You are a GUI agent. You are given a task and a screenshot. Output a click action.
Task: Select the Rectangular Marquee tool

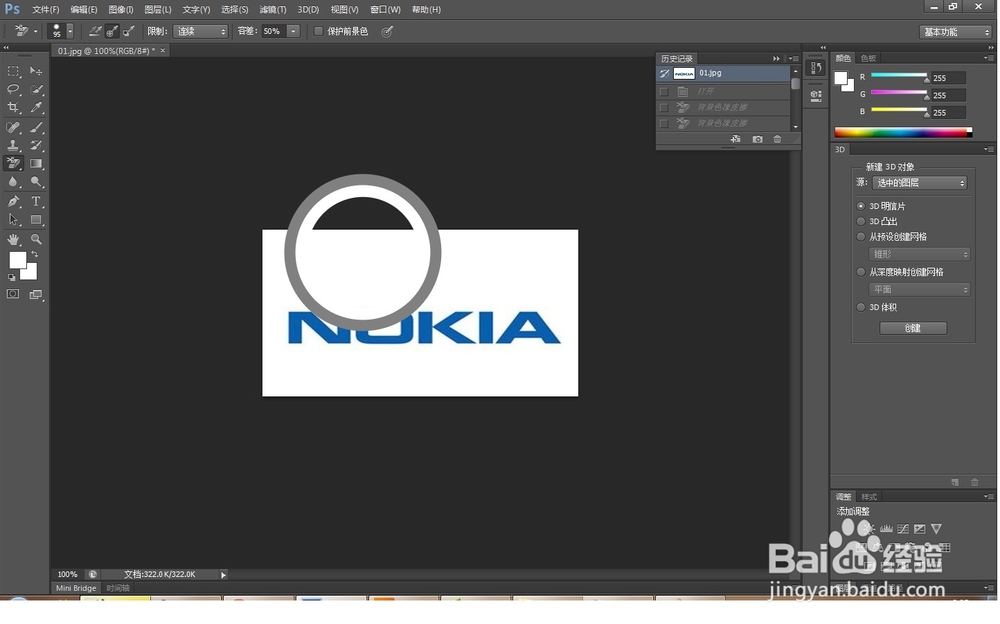point(13,71)
